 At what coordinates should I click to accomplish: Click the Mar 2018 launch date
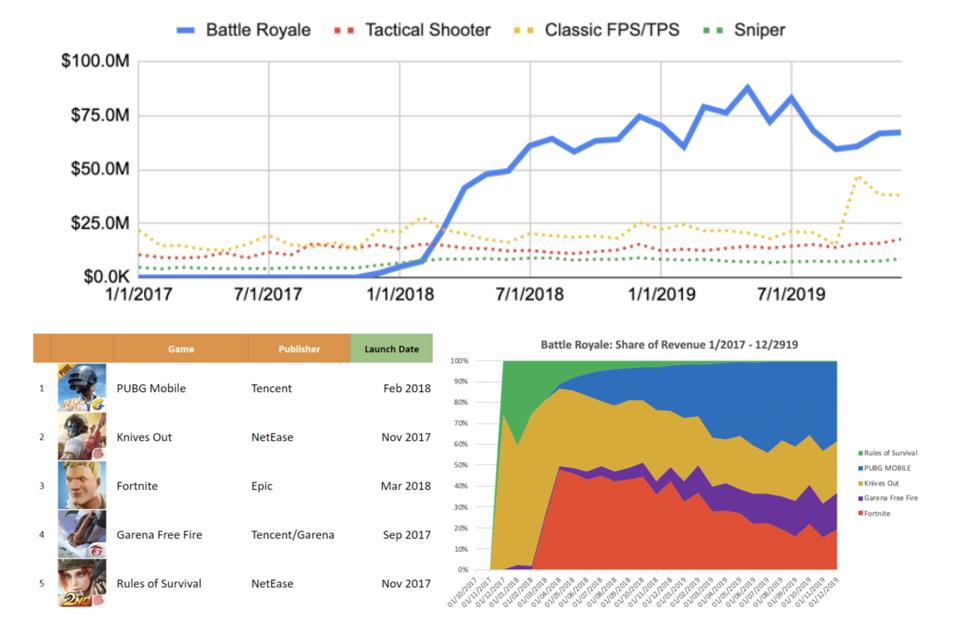coord(405,486)
